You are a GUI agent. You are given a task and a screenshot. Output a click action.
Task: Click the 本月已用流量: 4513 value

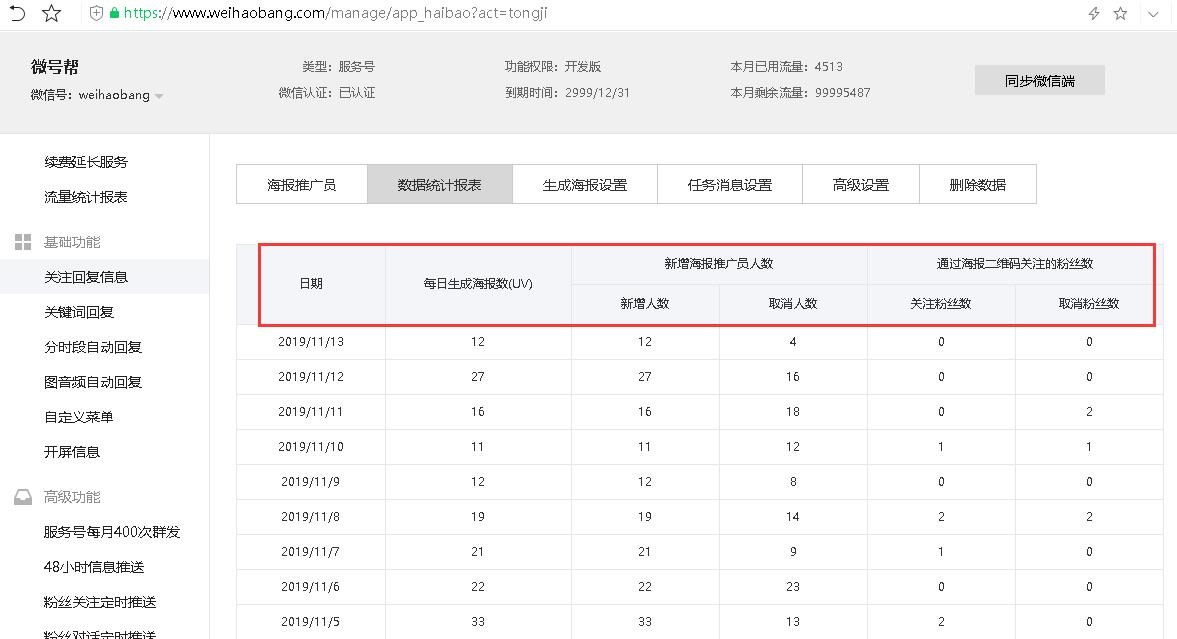(x=787, y=67)
